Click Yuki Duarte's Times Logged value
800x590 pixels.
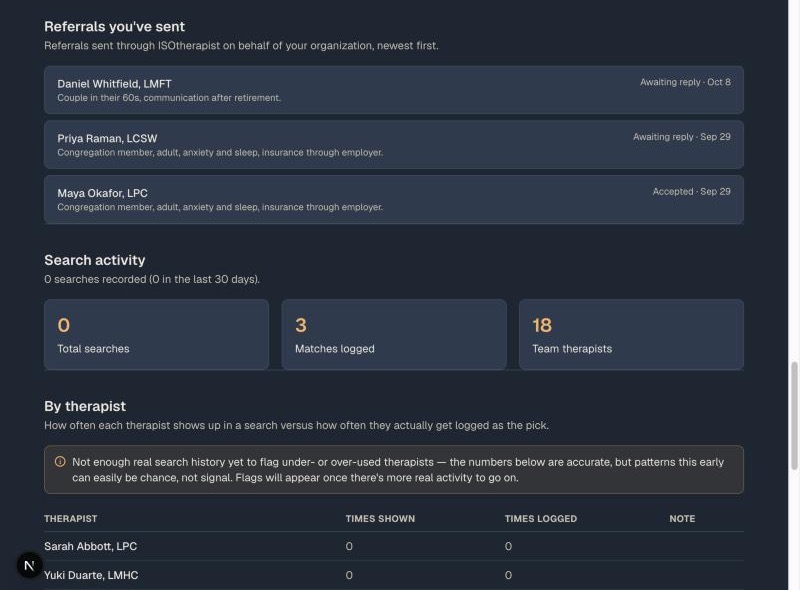(508, 575)
